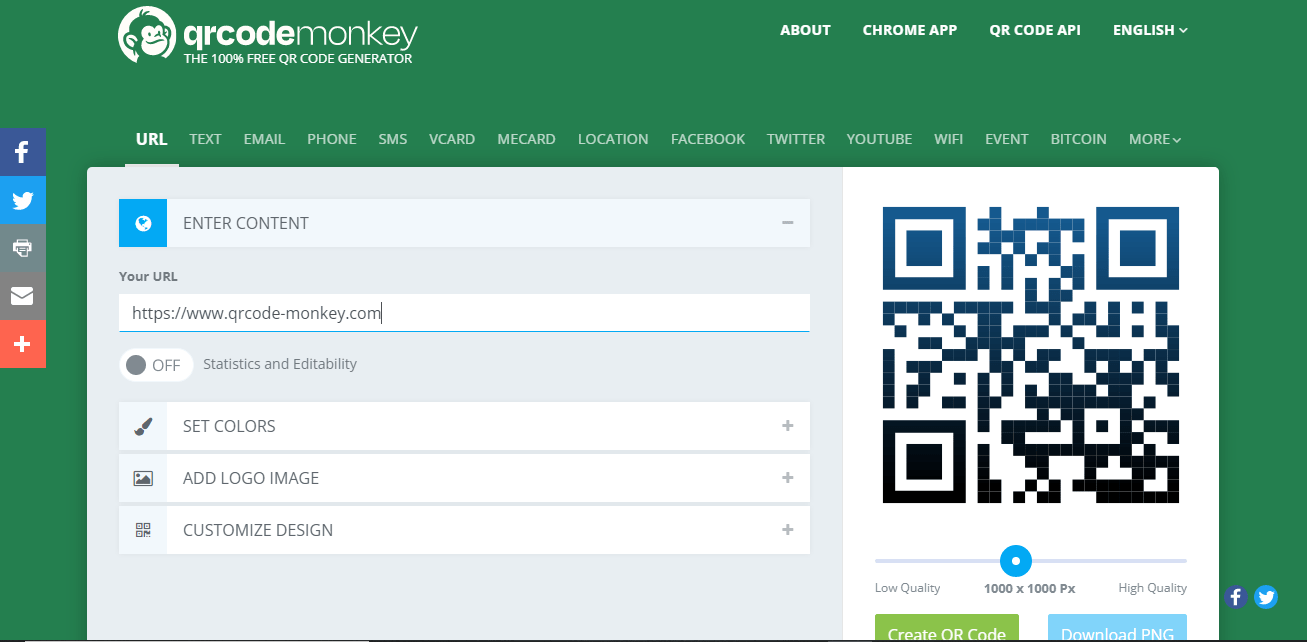Open the About page link
The width and height of the screenshot is (1307, 642).
(x=805, y=30)
